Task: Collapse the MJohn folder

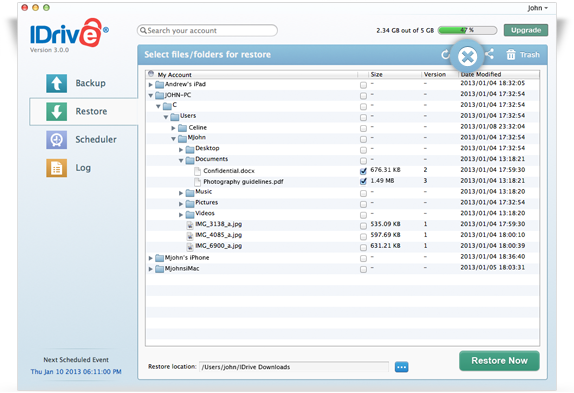Action: [x=174, y=139]
